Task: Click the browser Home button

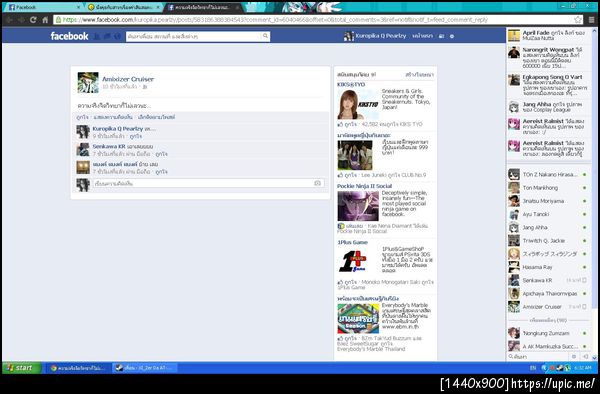Action: (x=45, y=20)
